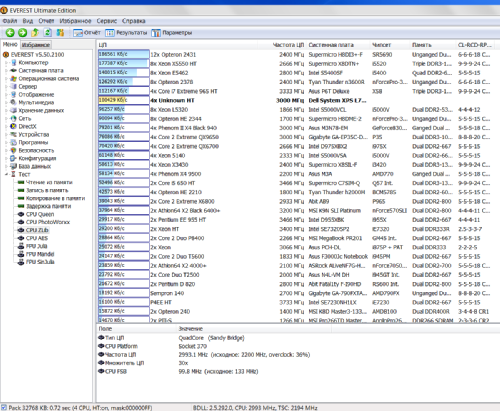
Task: Select the CPU AES benchmark icon
Action: pyautogui.click(x=21, y=238)
